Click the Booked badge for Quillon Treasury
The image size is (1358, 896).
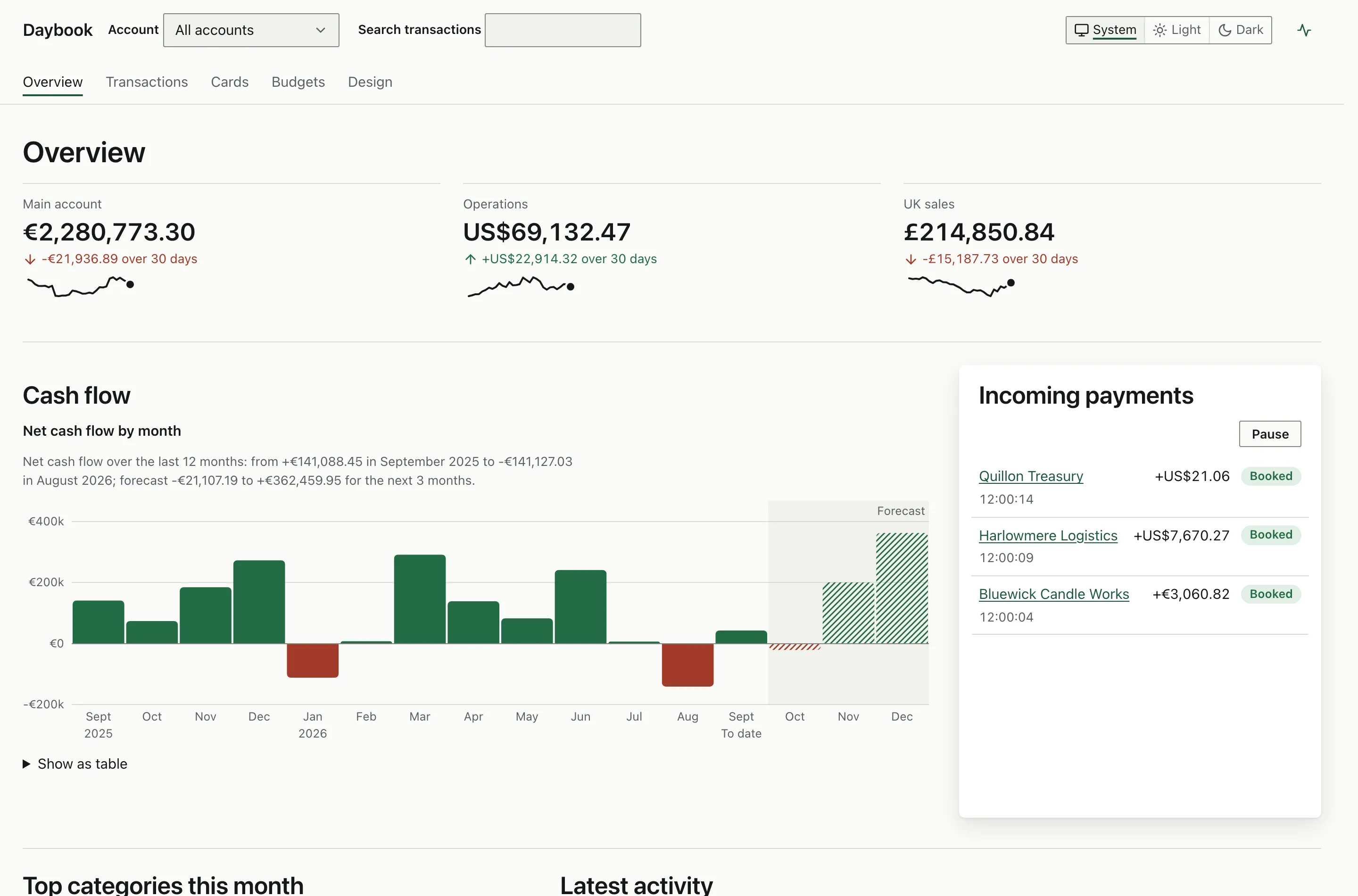1271,476
